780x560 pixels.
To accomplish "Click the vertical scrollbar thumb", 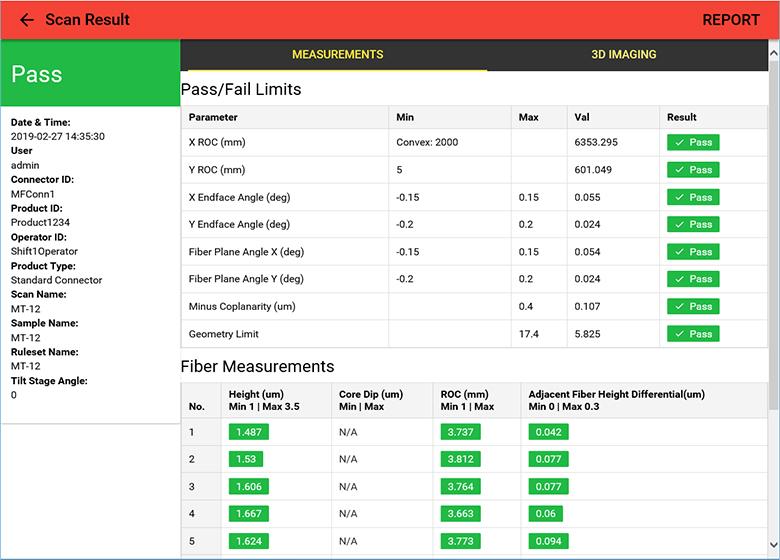I will (774, 234).
